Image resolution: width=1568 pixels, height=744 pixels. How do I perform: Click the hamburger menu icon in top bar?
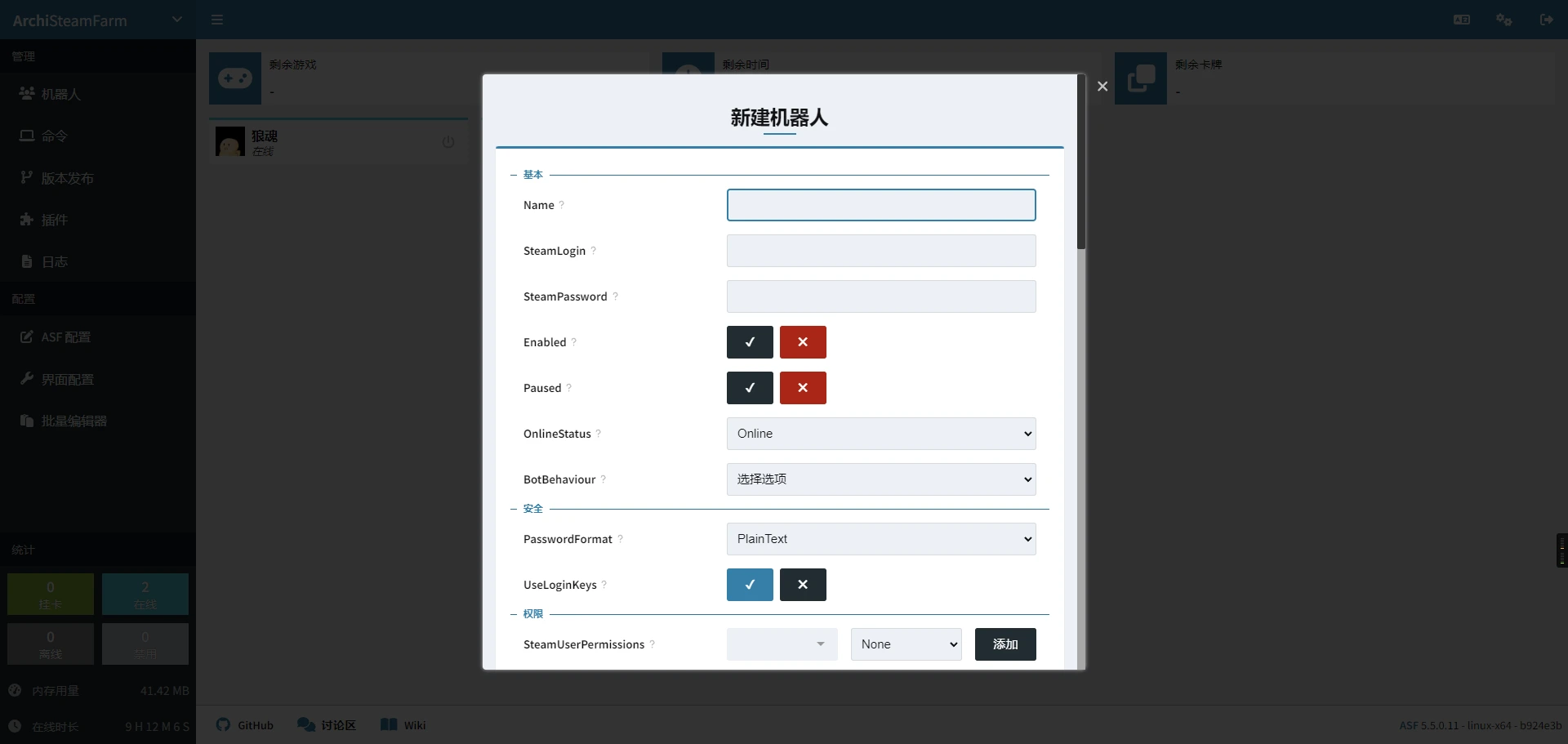[x=217, y=20]
